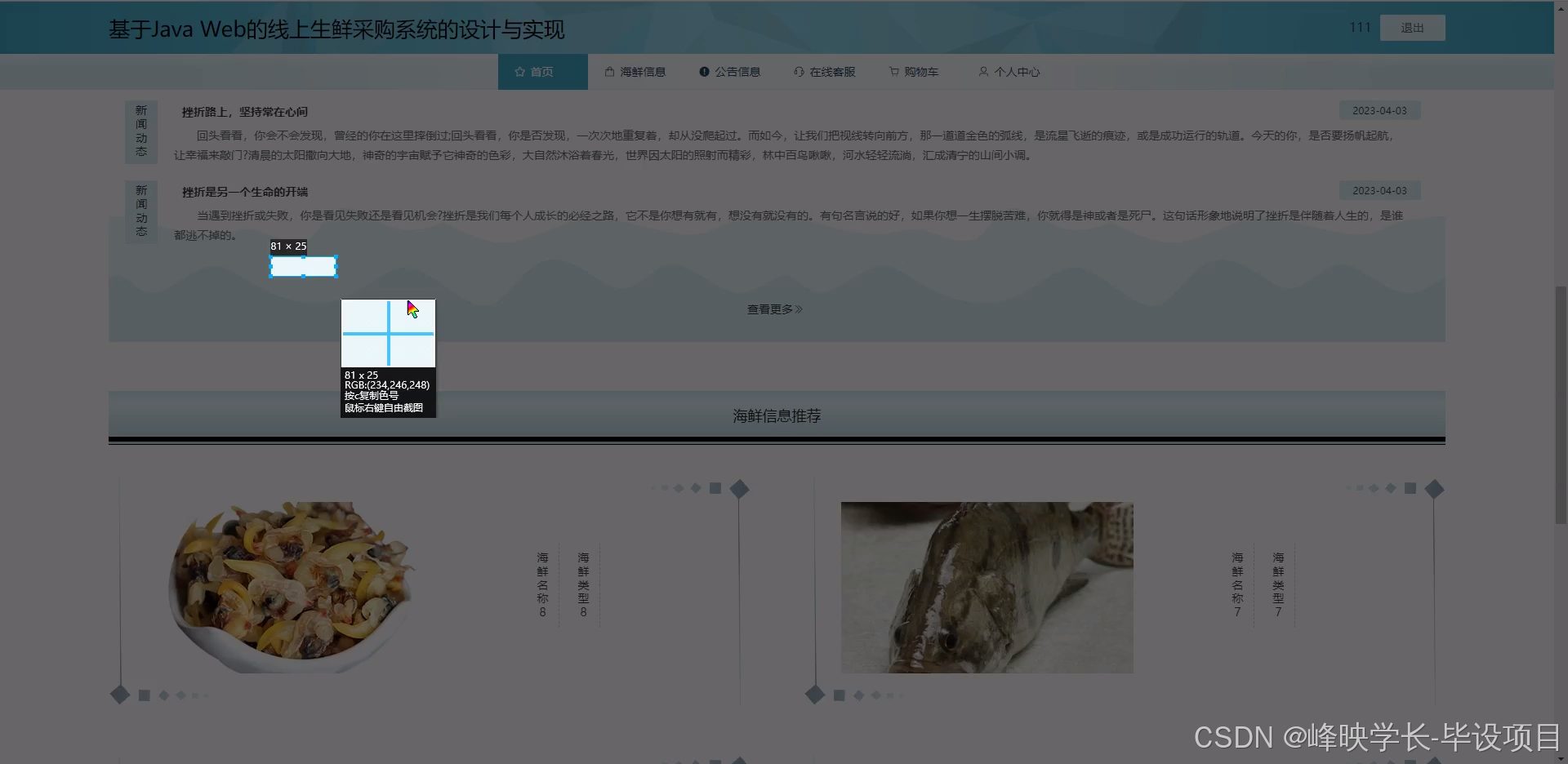Click the fish icon next to 海鲜信息
Image resolution: width=1568 pixels, height=764 pixels.
click(x=609, y=72)
